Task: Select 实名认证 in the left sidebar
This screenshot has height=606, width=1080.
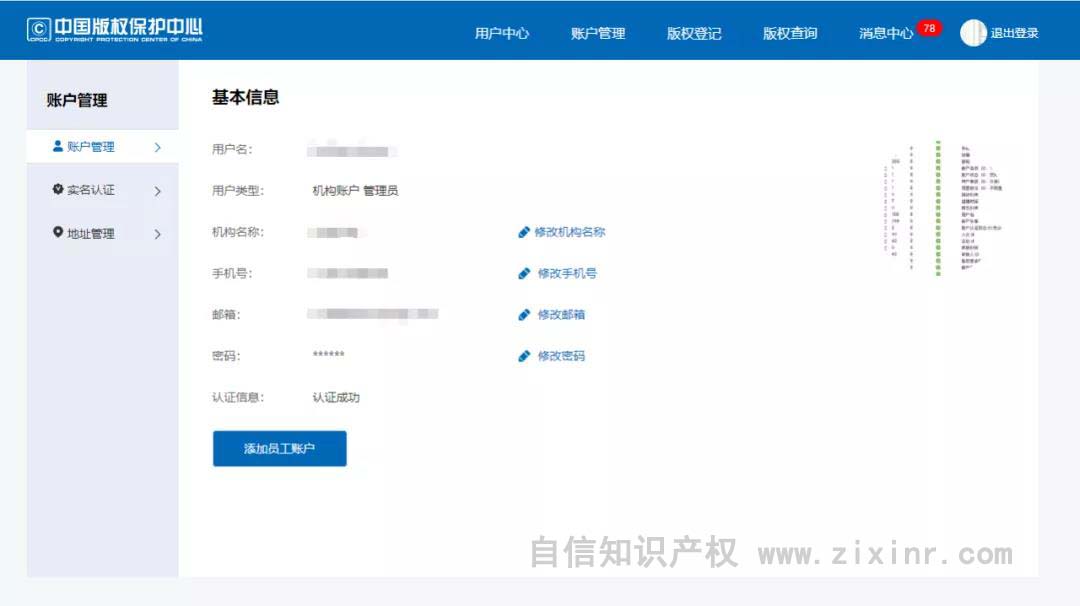Action: click(x=103, y=190)
